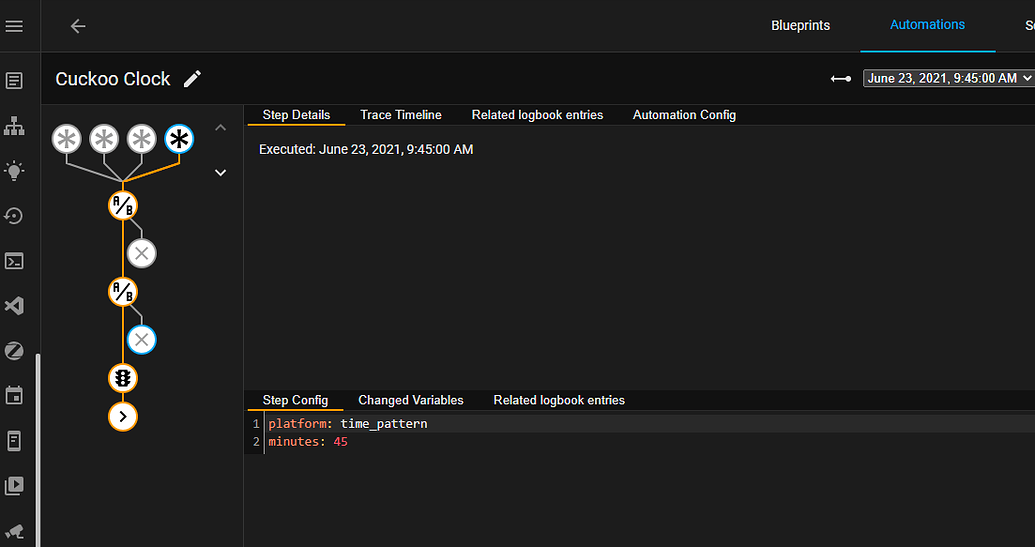Switch to the Changed Variables tab
This screenshot has height=547, width=1035.
click(410, 400)
